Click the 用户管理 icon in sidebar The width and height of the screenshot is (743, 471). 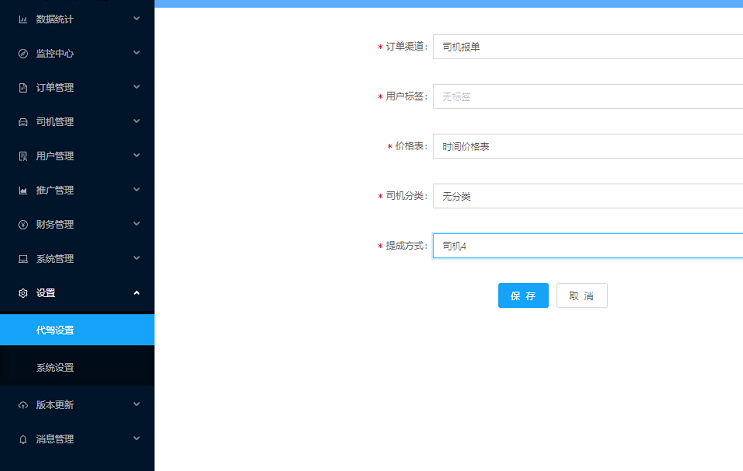click(x=23, y=156)
